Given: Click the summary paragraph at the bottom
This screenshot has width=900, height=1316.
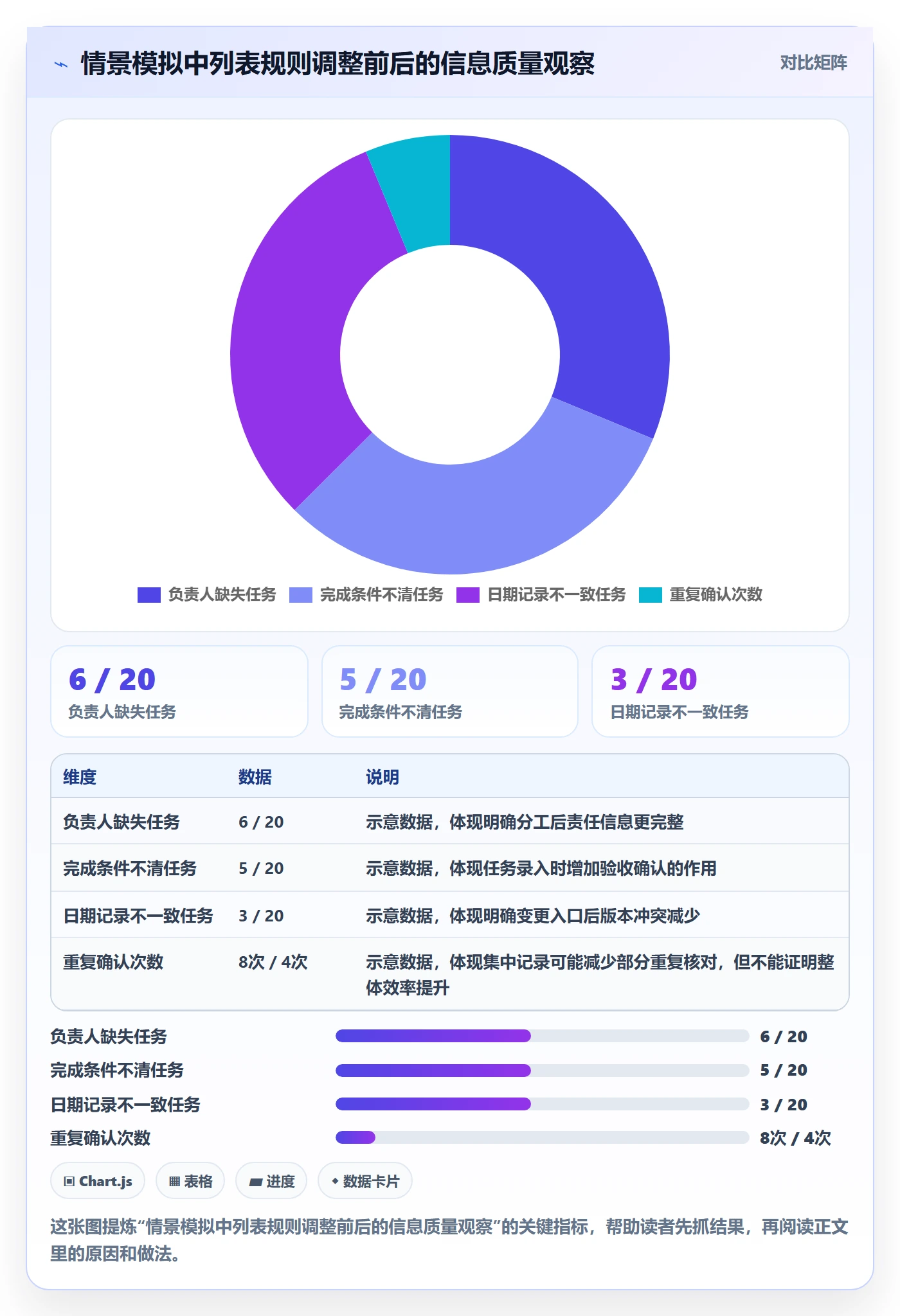Looking at the screenshot, I should [x=449, y=1240].
